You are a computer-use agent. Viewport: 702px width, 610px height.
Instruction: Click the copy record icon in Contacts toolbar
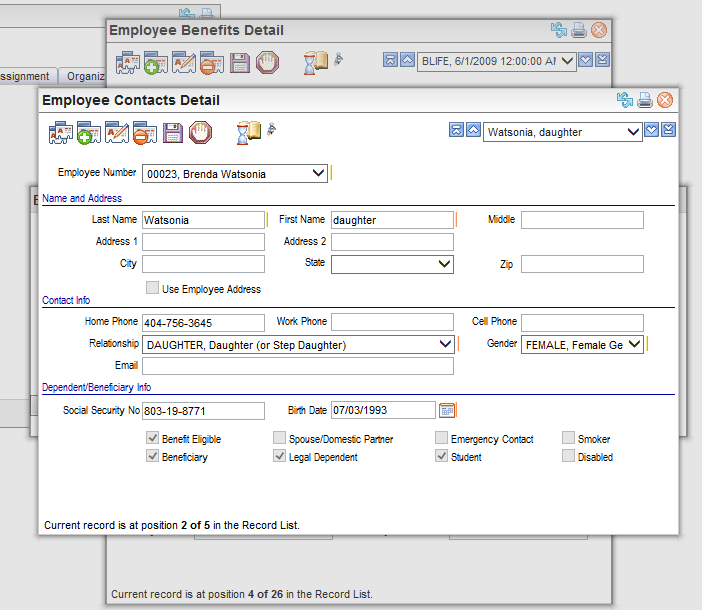coord(60,132)
